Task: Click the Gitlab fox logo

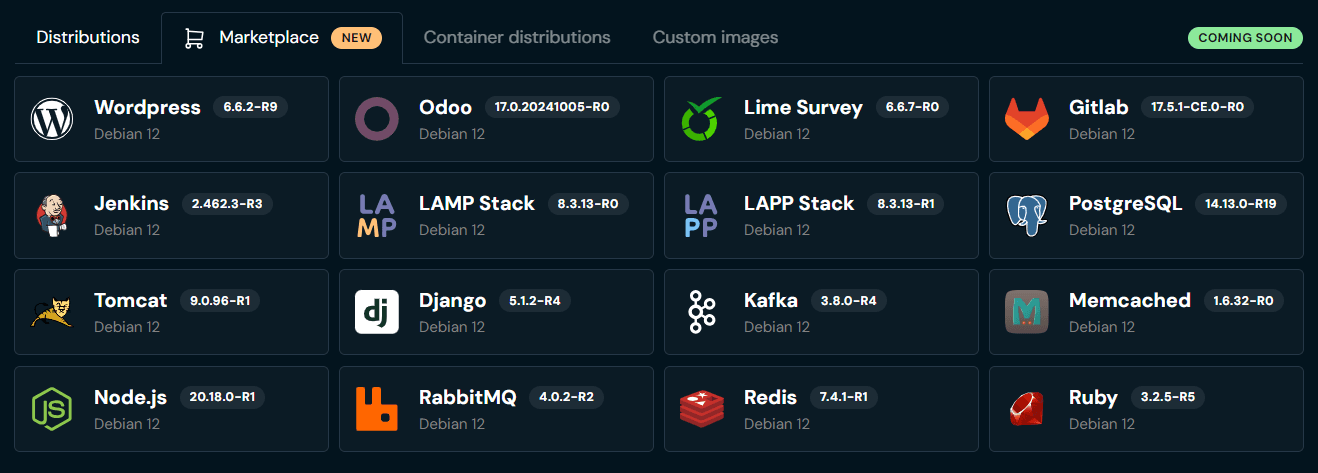Action: [1027, 119]
